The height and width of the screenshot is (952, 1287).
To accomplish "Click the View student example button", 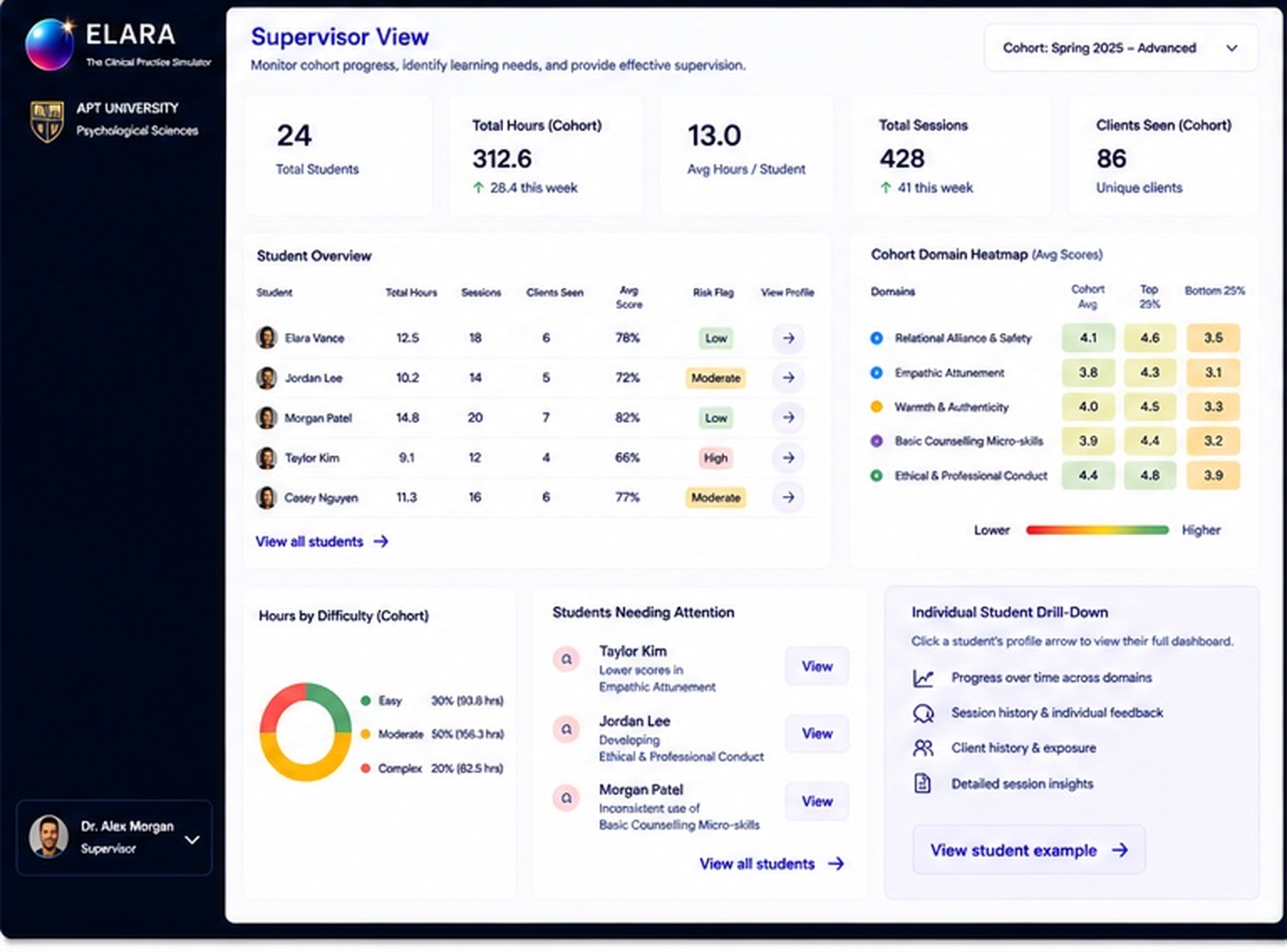I will 1029,850.
